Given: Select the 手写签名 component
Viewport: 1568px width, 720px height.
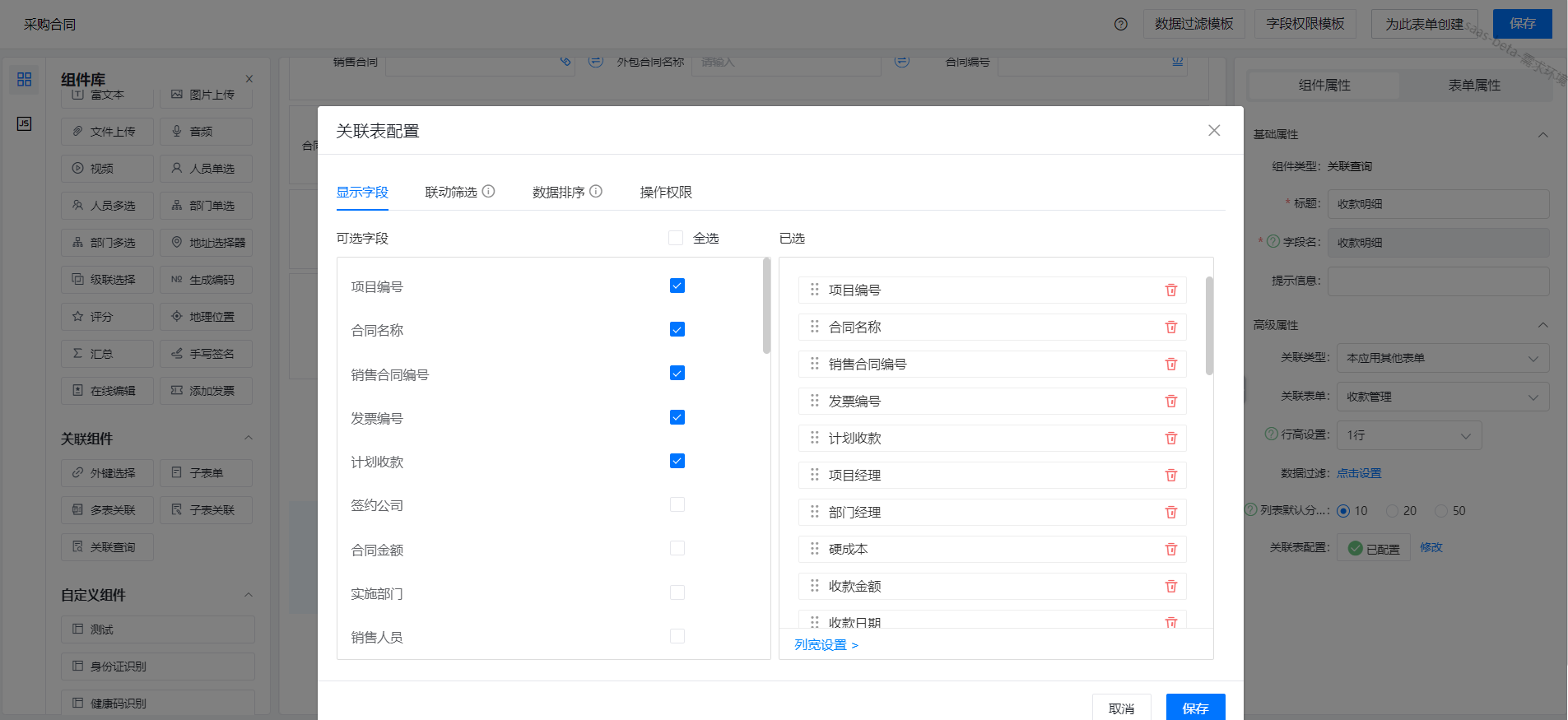Looking at the screenshot, I should 206,354.
